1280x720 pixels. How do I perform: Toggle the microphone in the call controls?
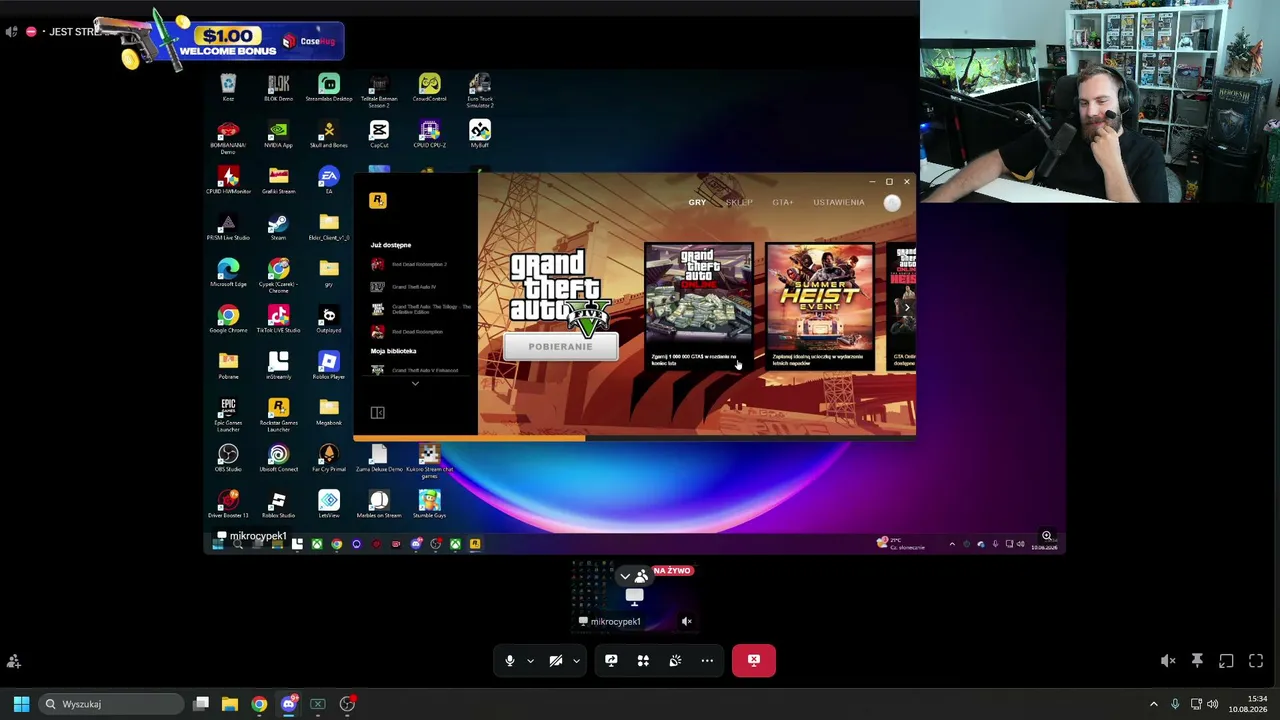click(x=510, y=660)
